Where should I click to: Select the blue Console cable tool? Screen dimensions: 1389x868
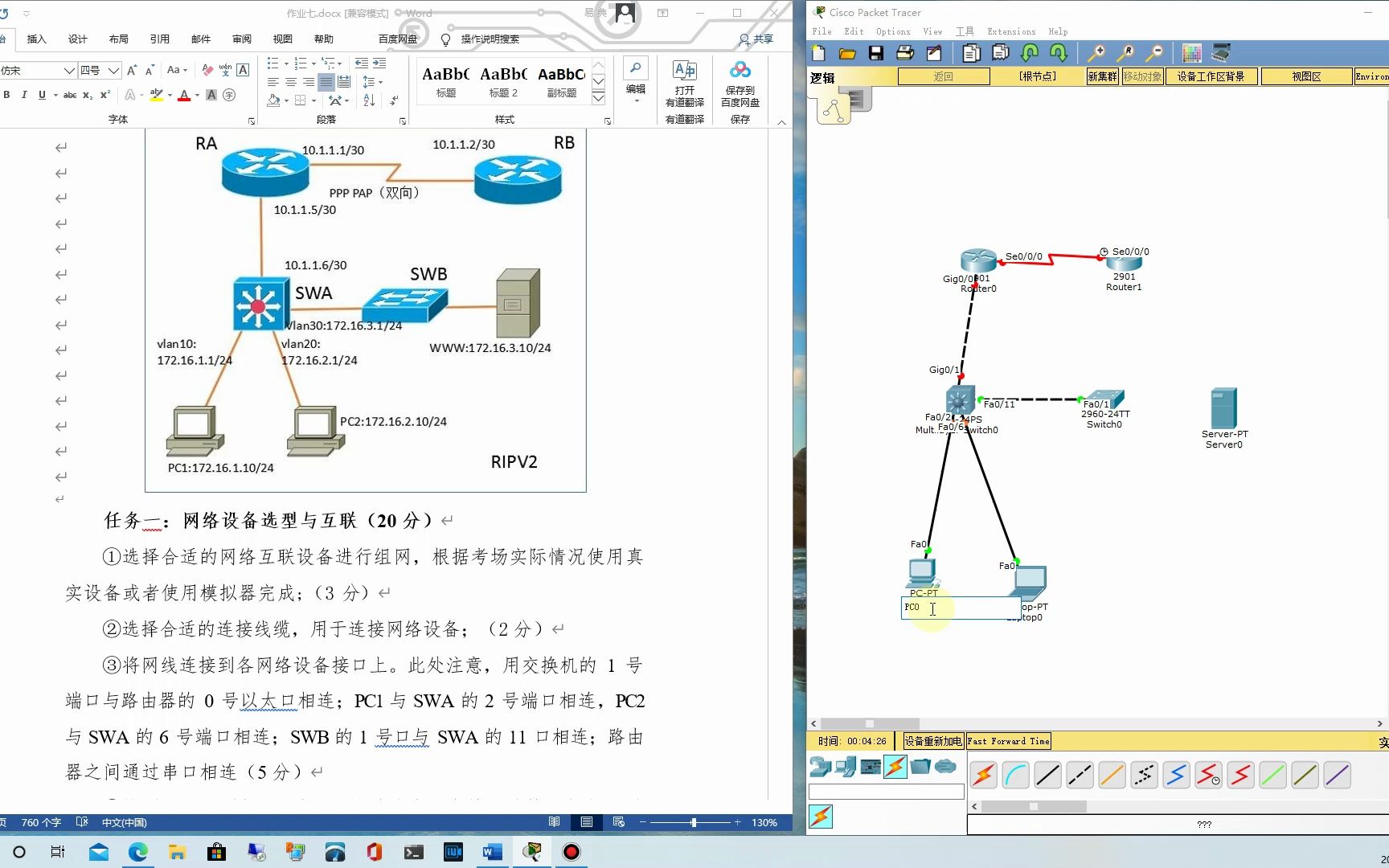point(1015,774)
